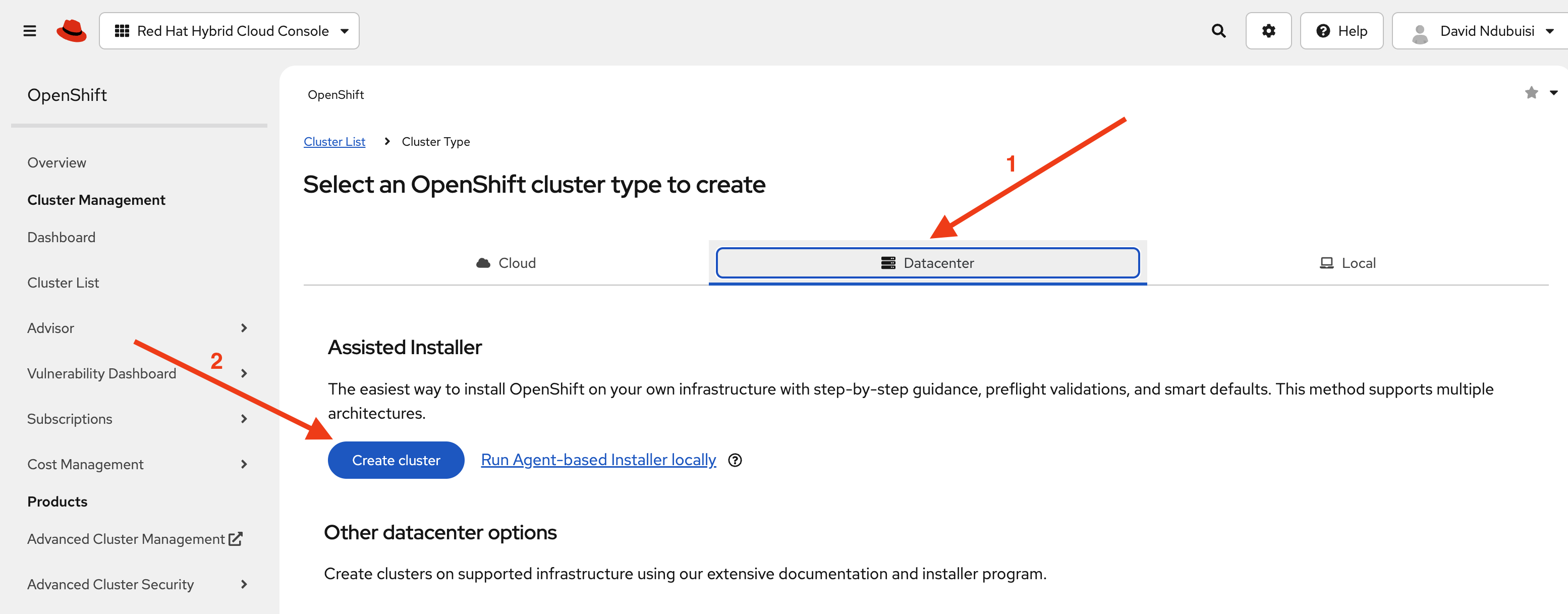The image size is (1568, 614).
Task: Open the search magnifier icon
Action: (x=1218, y=30)
